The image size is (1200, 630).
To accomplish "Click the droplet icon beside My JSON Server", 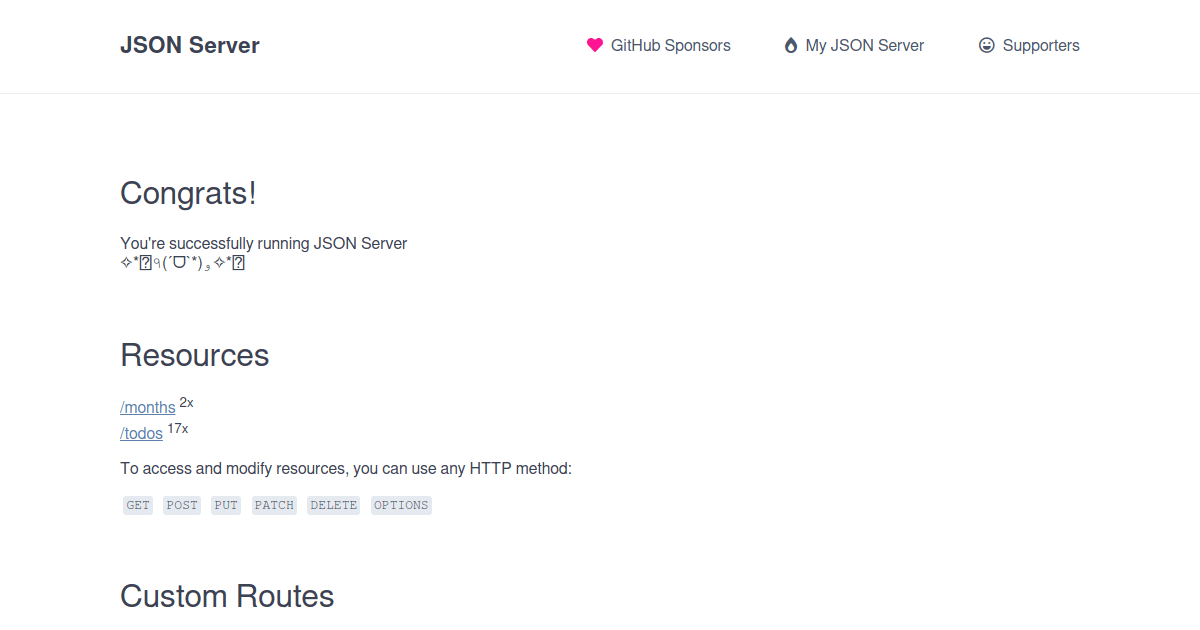I will pos(790,45).
